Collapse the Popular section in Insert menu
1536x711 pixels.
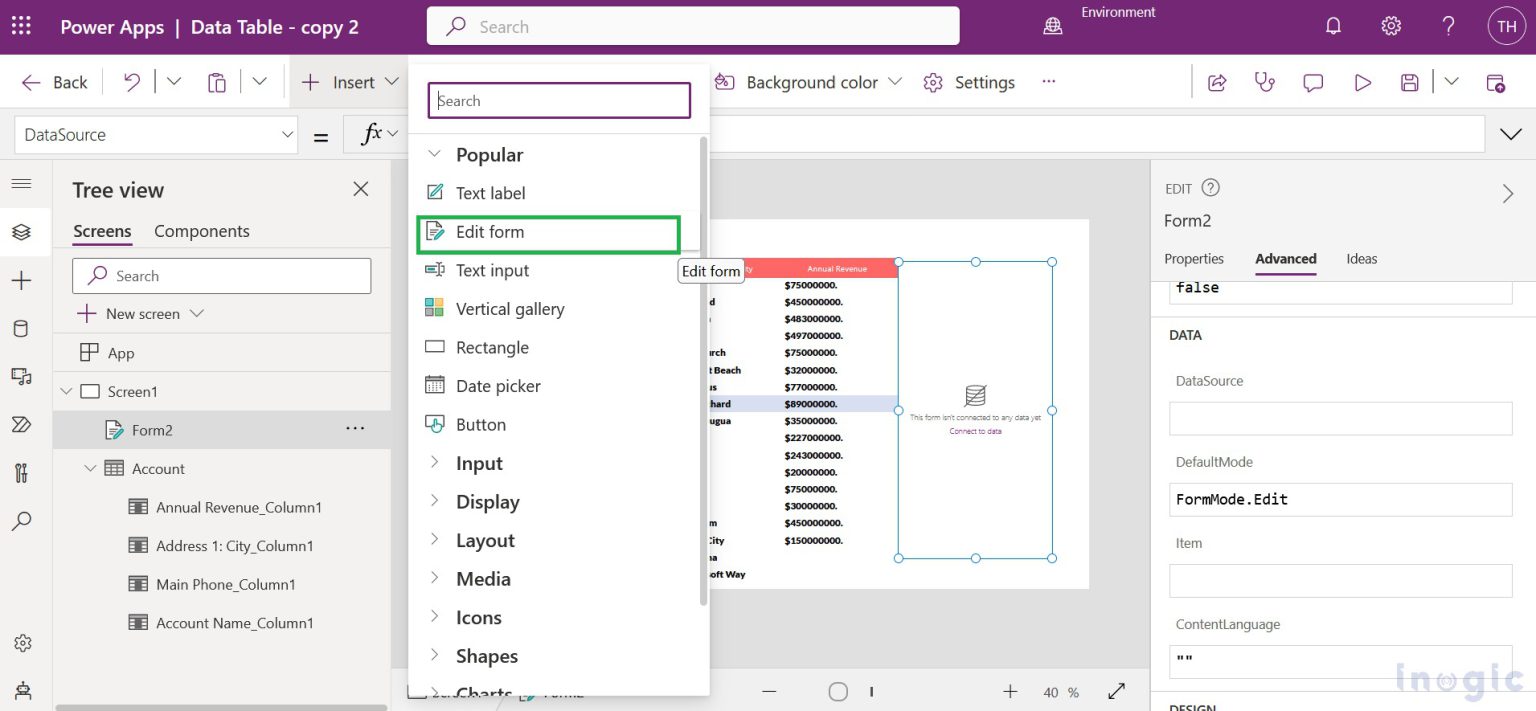[435, 154]
